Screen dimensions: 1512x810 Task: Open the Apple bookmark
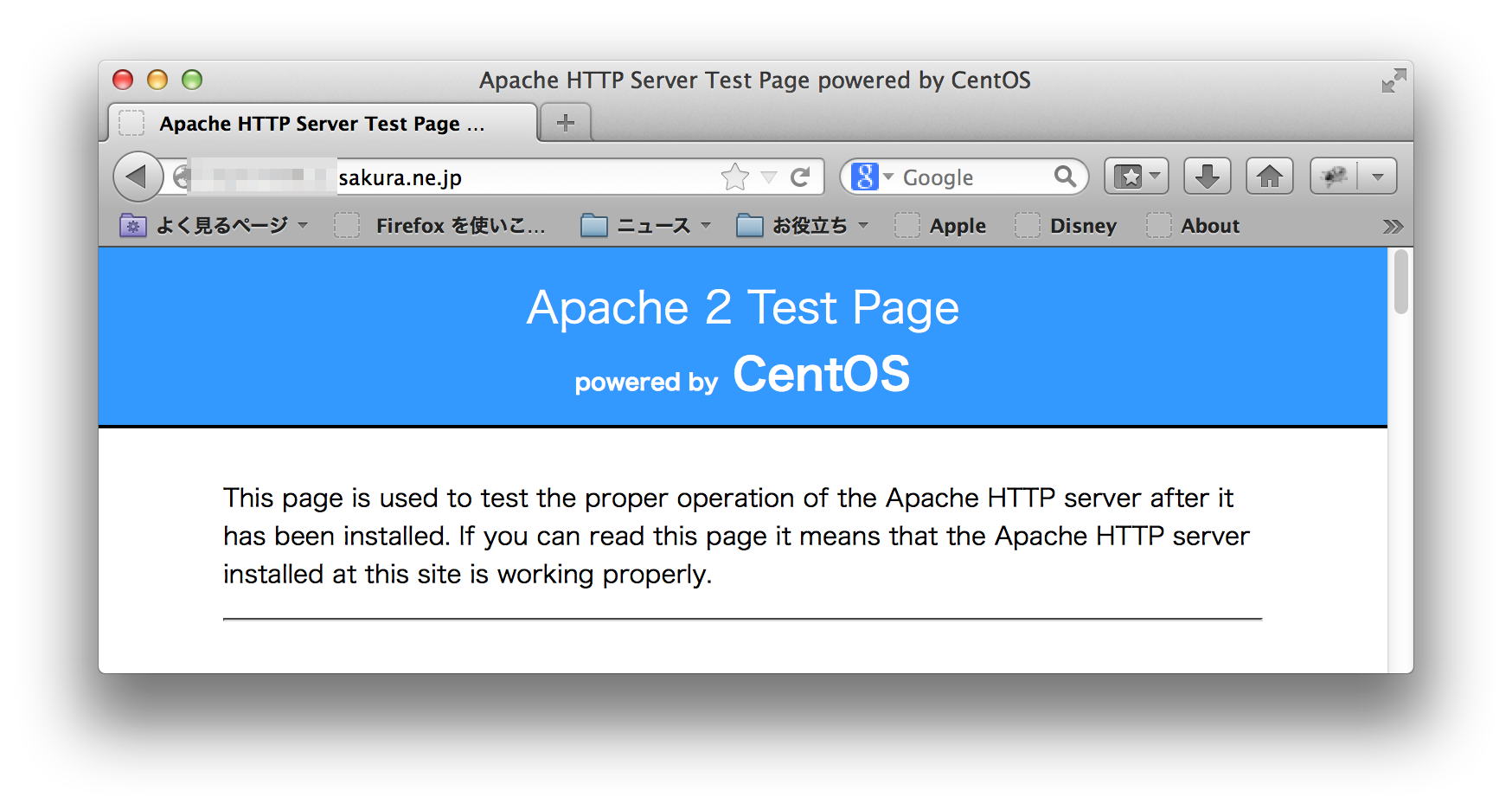click(941, 226)
